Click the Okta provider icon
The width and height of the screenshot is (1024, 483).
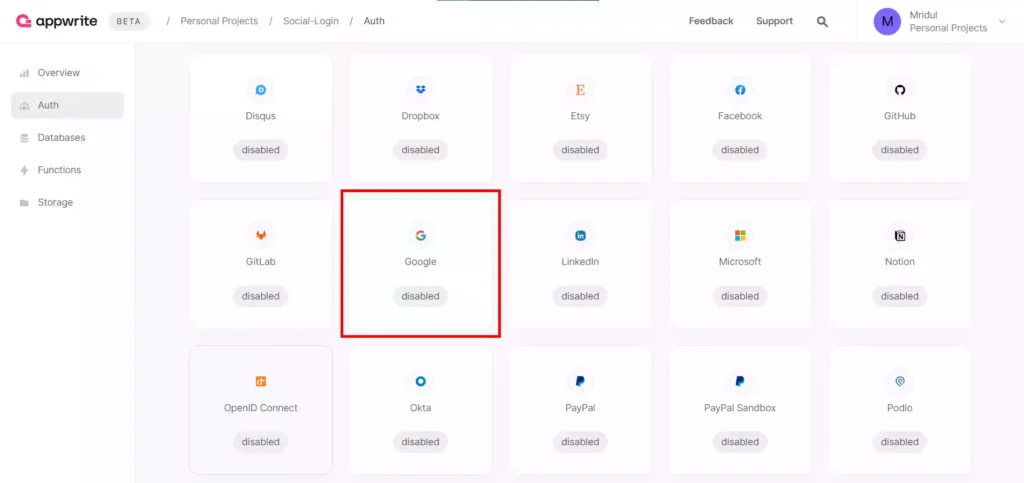(x=421, y=381)
